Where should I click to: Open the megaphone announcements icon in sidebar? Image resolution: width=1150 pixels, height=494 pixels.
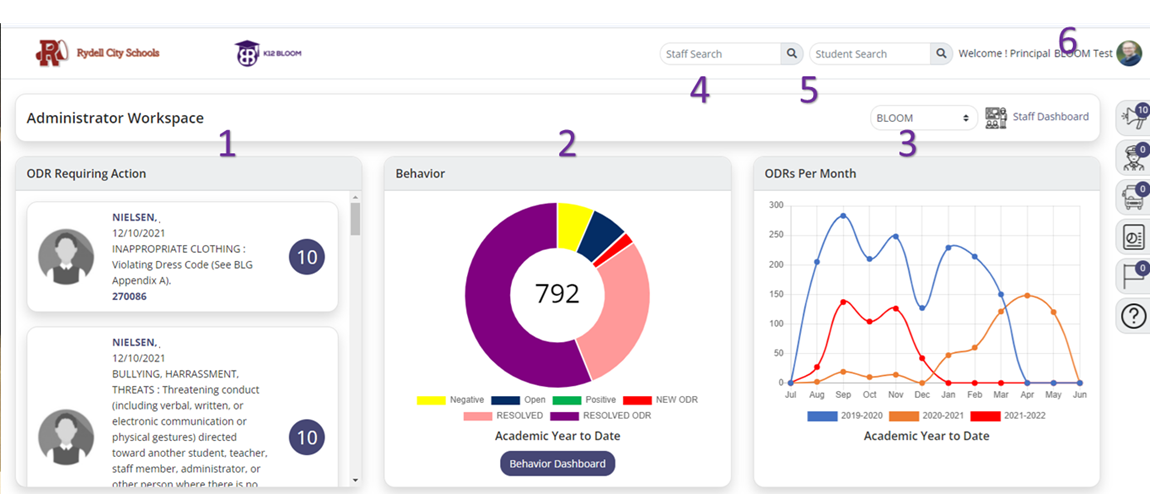(x=1133, y=117)
